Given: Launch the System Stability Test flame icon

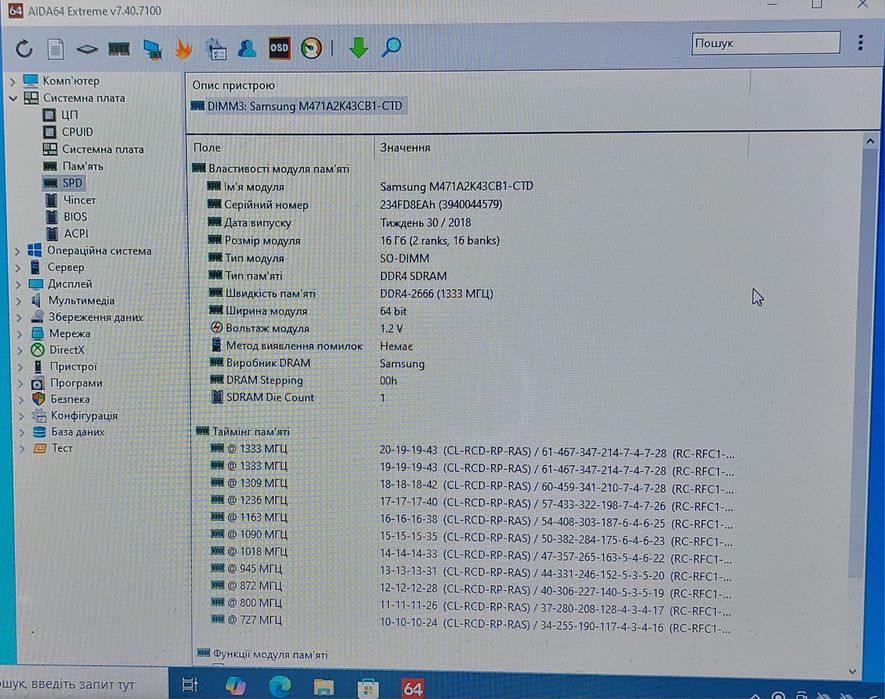Looking at the screenshot, I should pos(183,49).
